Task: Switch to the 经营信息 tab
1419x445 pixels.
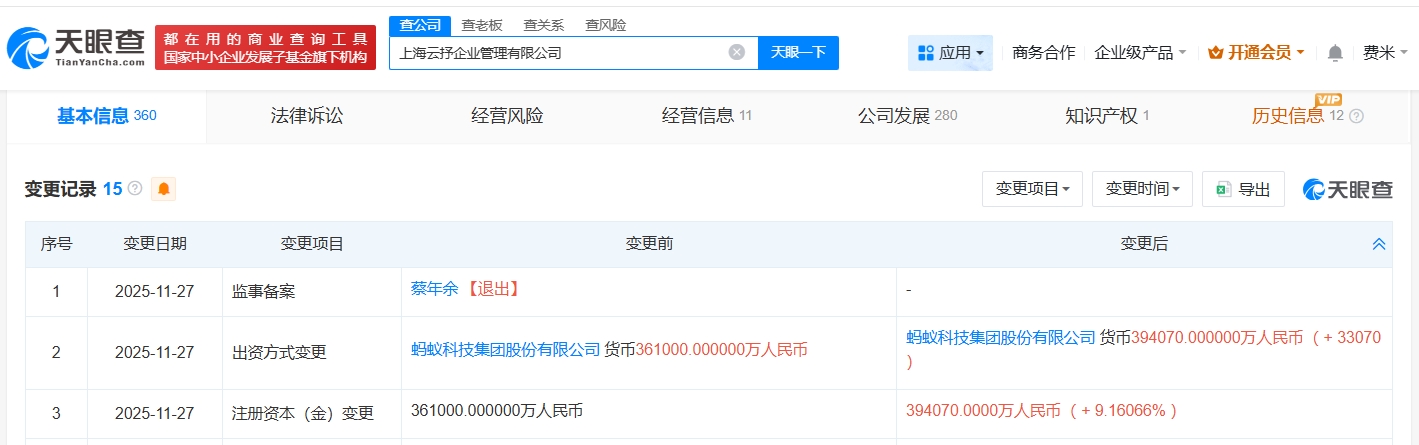Action: 707,116
